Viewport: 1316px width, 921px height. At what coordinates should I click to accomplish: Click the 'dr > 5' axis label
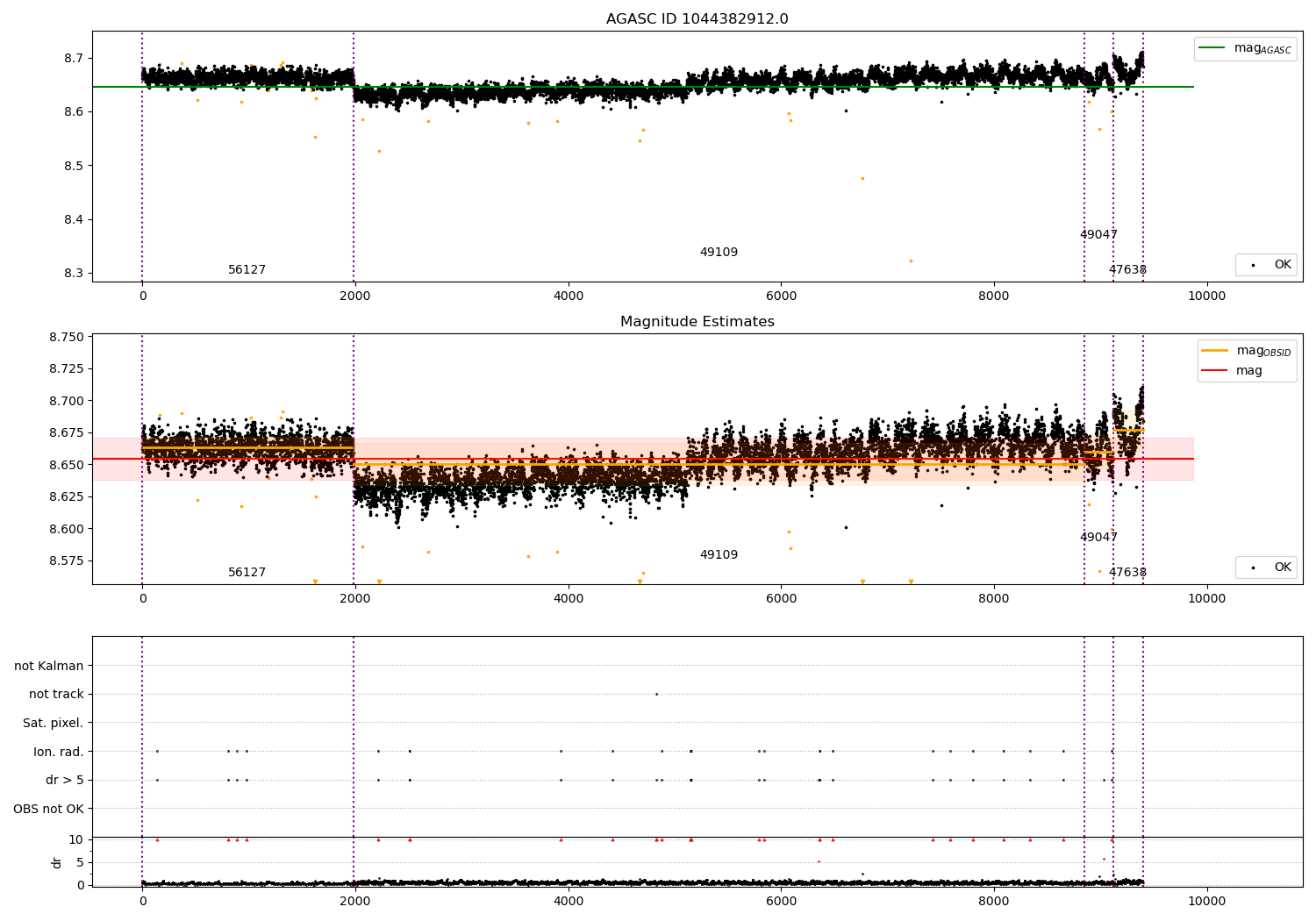(65, 780)
